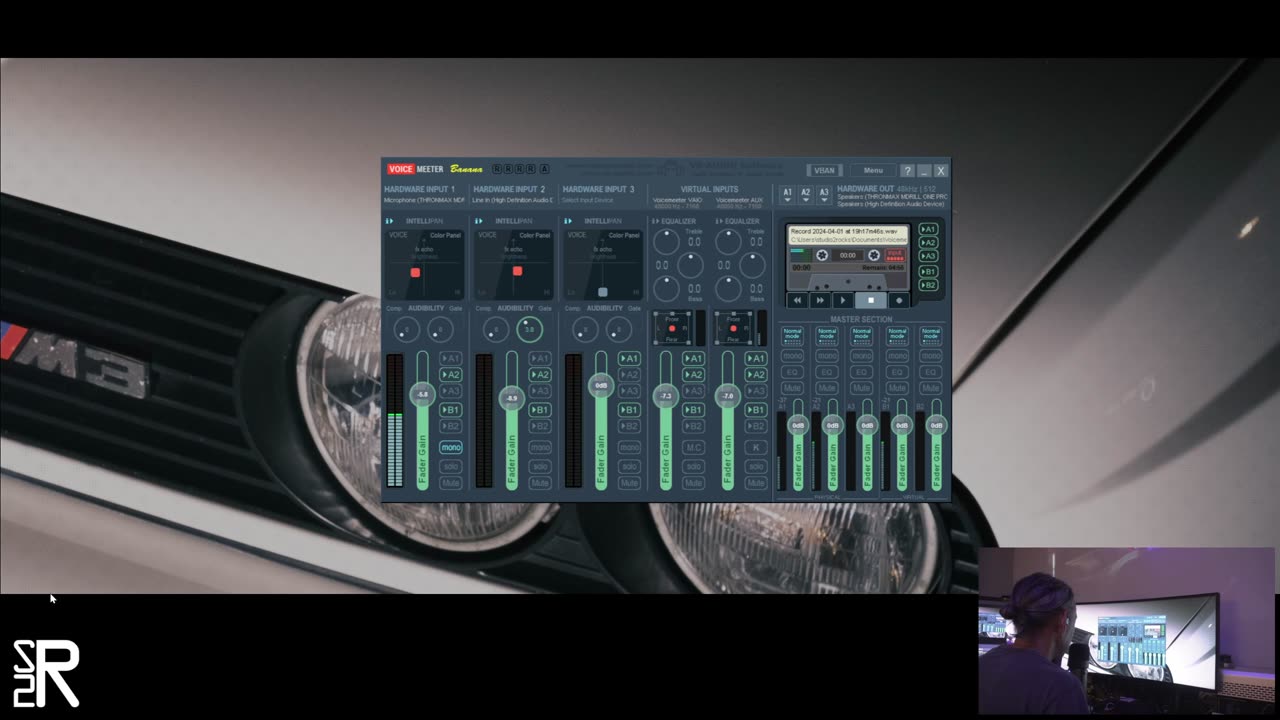Viewport: 1280px width, 720px height.
Task: Mute Hardware Input 1
Action: tap(451, 483)
